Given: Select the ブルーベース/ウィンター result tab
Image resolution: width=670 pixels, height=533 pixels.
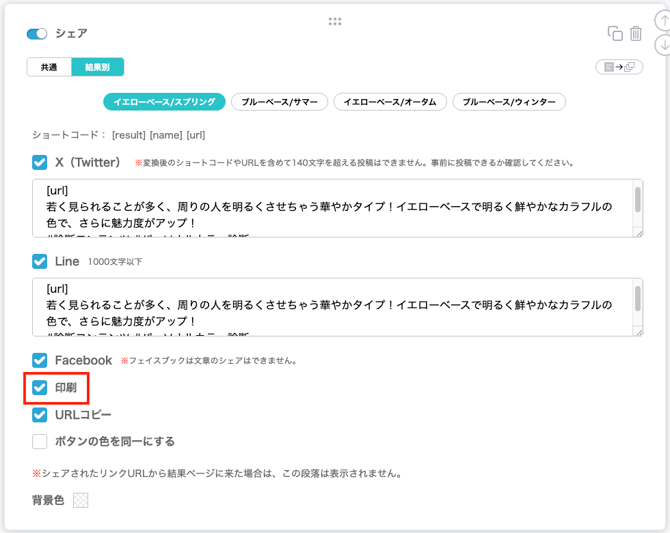Looking at the screenshot, I should [509, 102].
